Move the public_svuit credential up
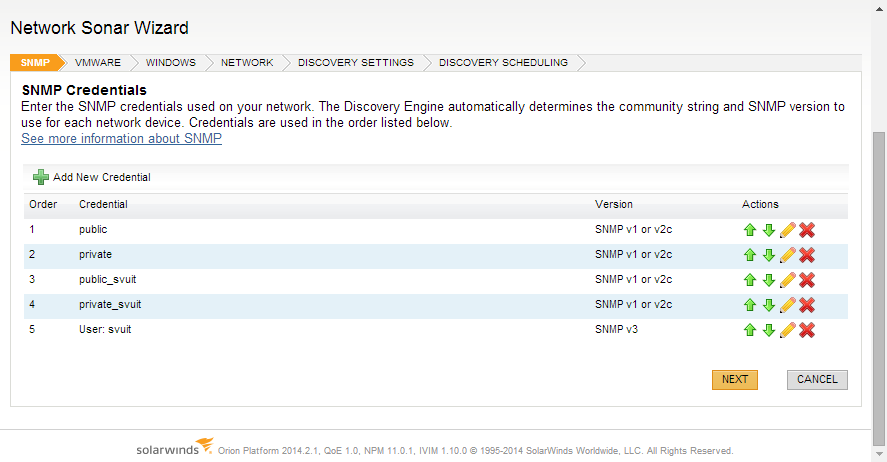This screenshot has height=462, width=887. (x=750, y=279)
